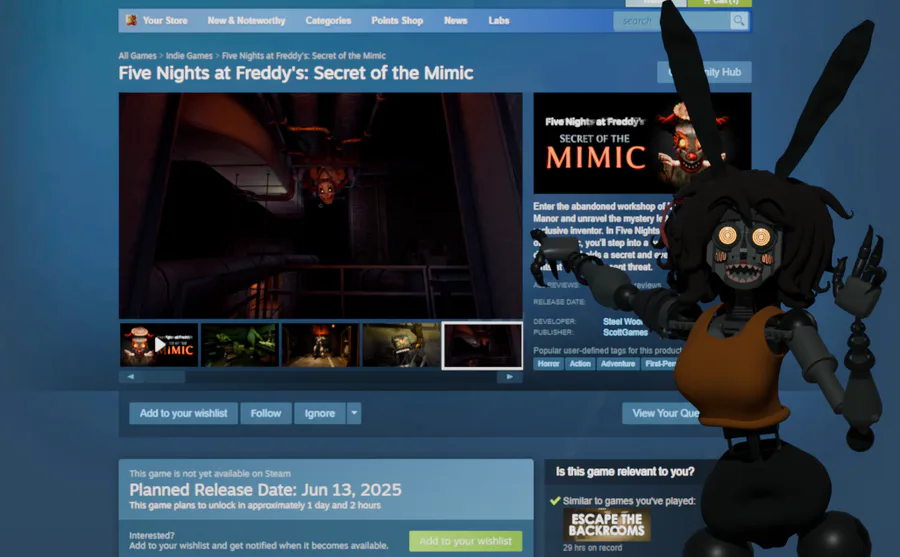This screenshot has width=900, height=557.
Task: Click the Action tag
Action: click(x=580, y=363)
